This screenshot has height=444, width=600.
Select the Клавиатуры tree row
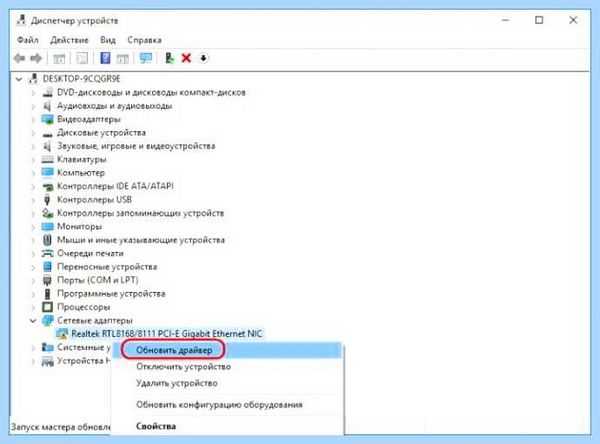tap(82, 159)
